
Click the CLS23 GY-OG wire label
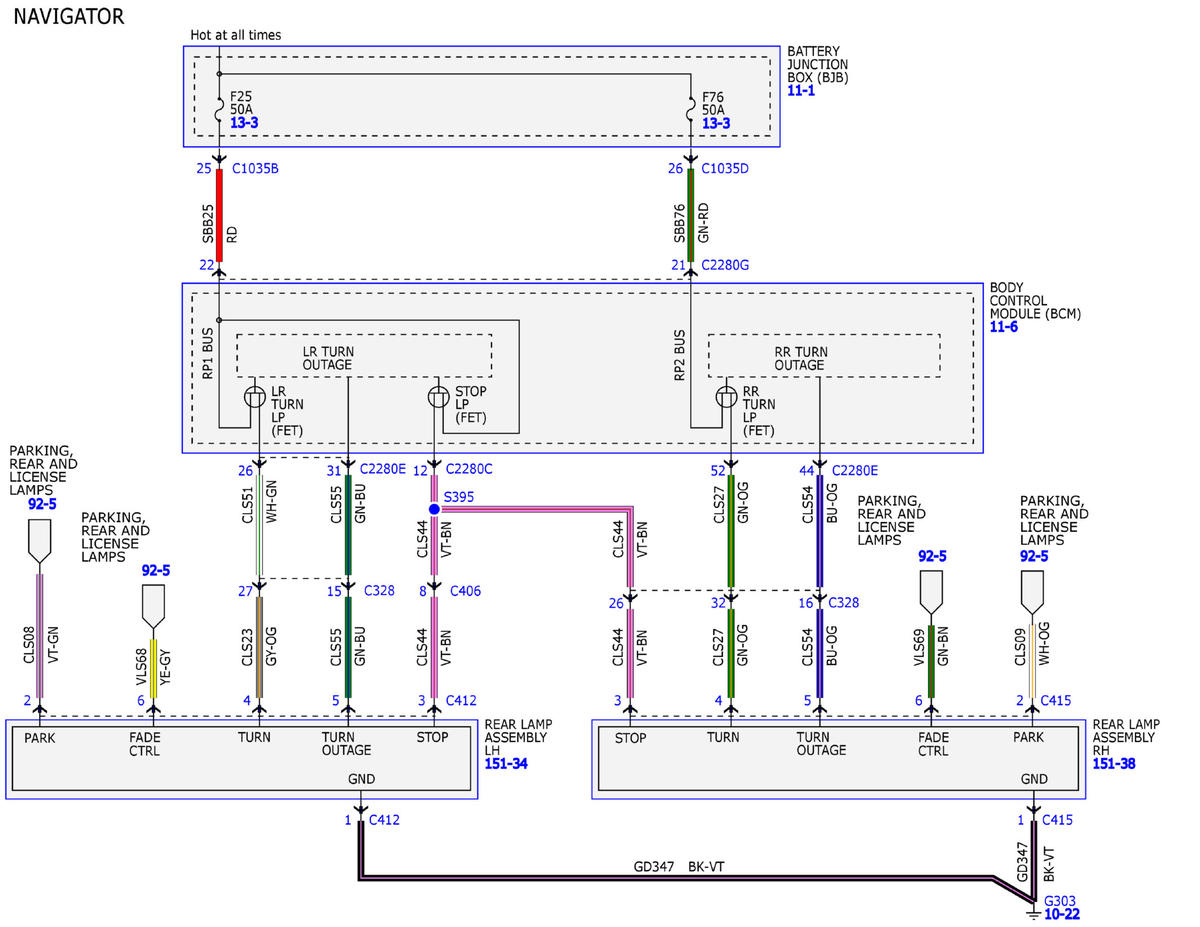(x=259, y=646)
